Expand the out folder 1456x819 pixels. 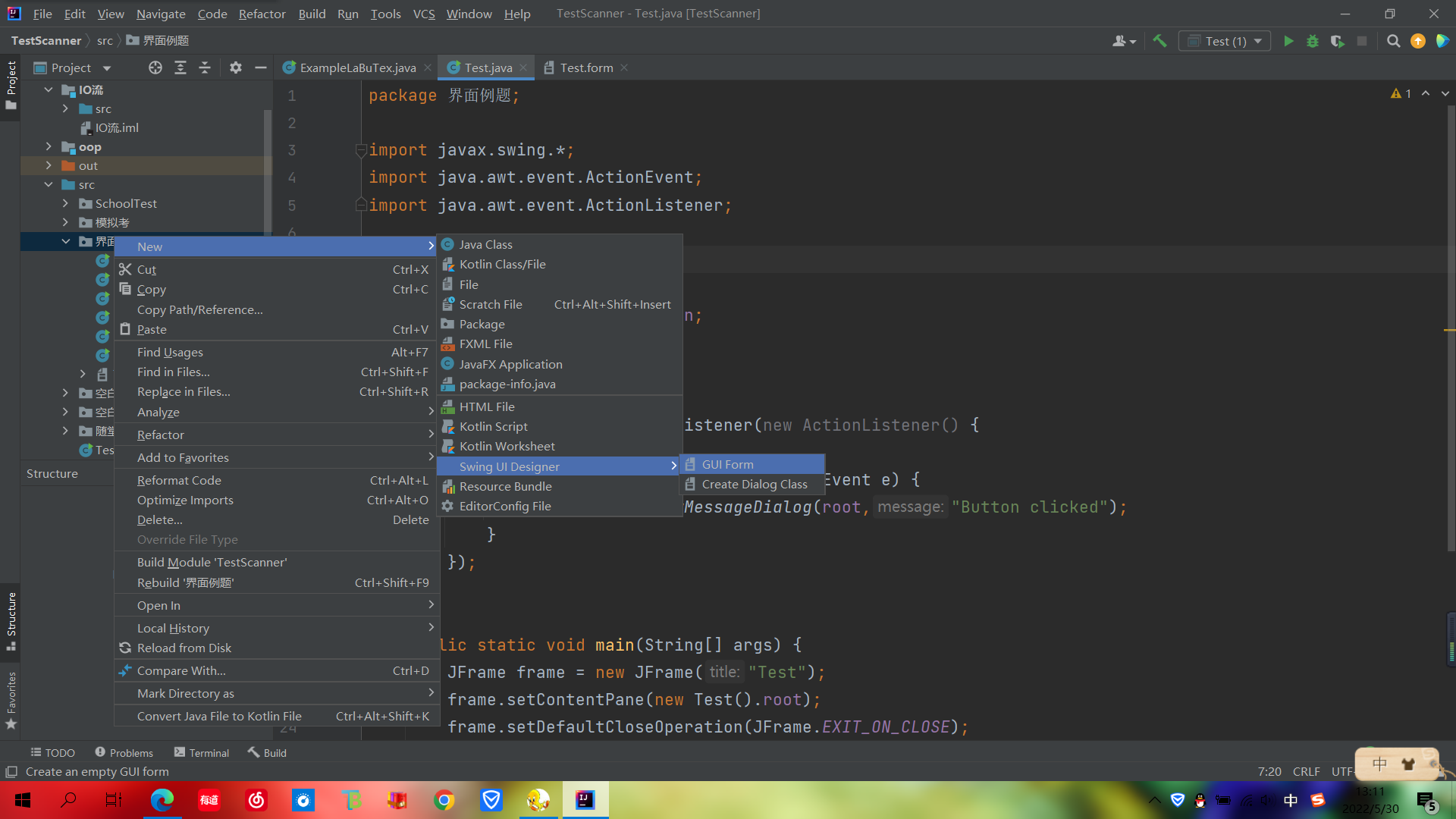(x=49, y=165)
